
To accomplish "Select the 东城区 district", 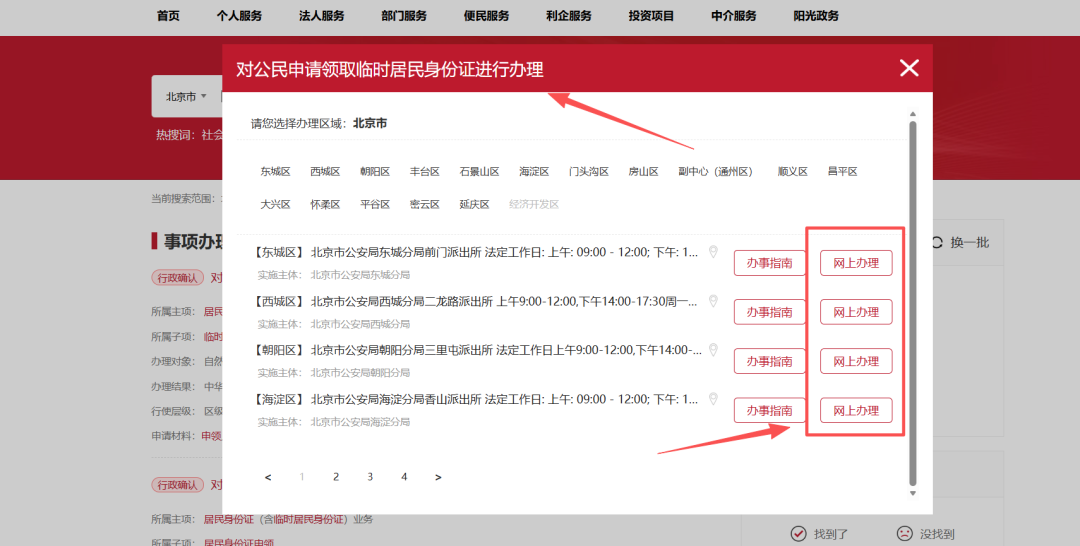I will (x=276, y=171).
